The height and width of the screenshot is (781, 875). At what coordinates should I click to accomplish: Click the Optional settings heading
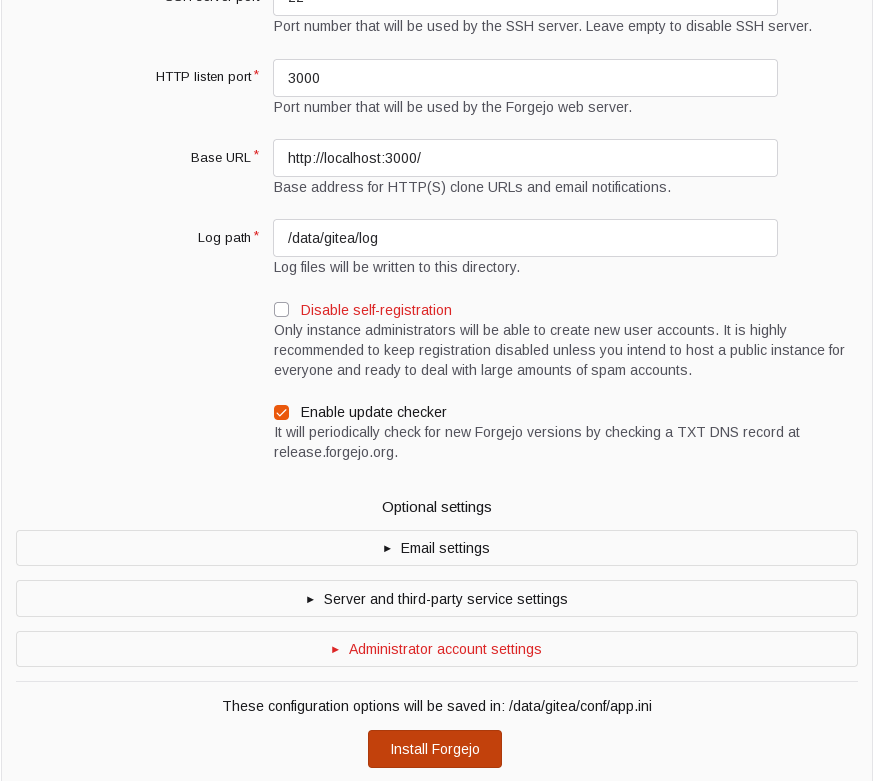[437, 507]
